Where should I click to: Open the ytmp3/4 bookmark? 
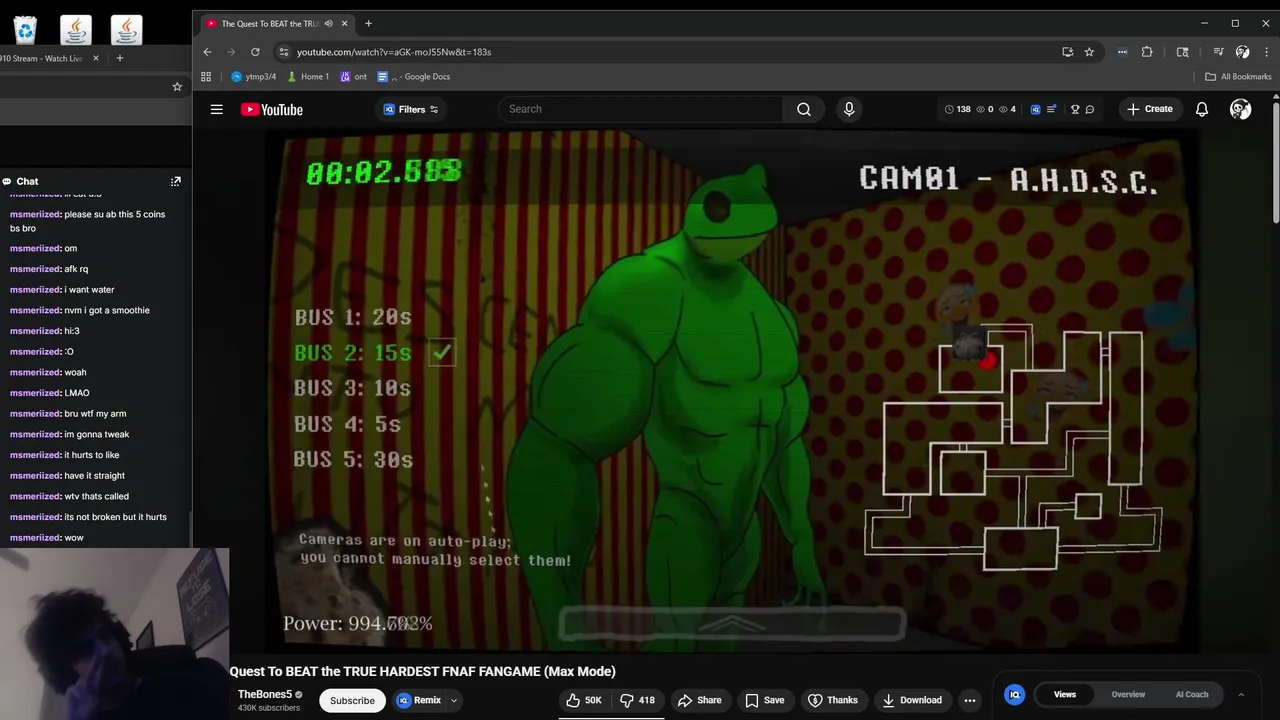pos(253,76)
